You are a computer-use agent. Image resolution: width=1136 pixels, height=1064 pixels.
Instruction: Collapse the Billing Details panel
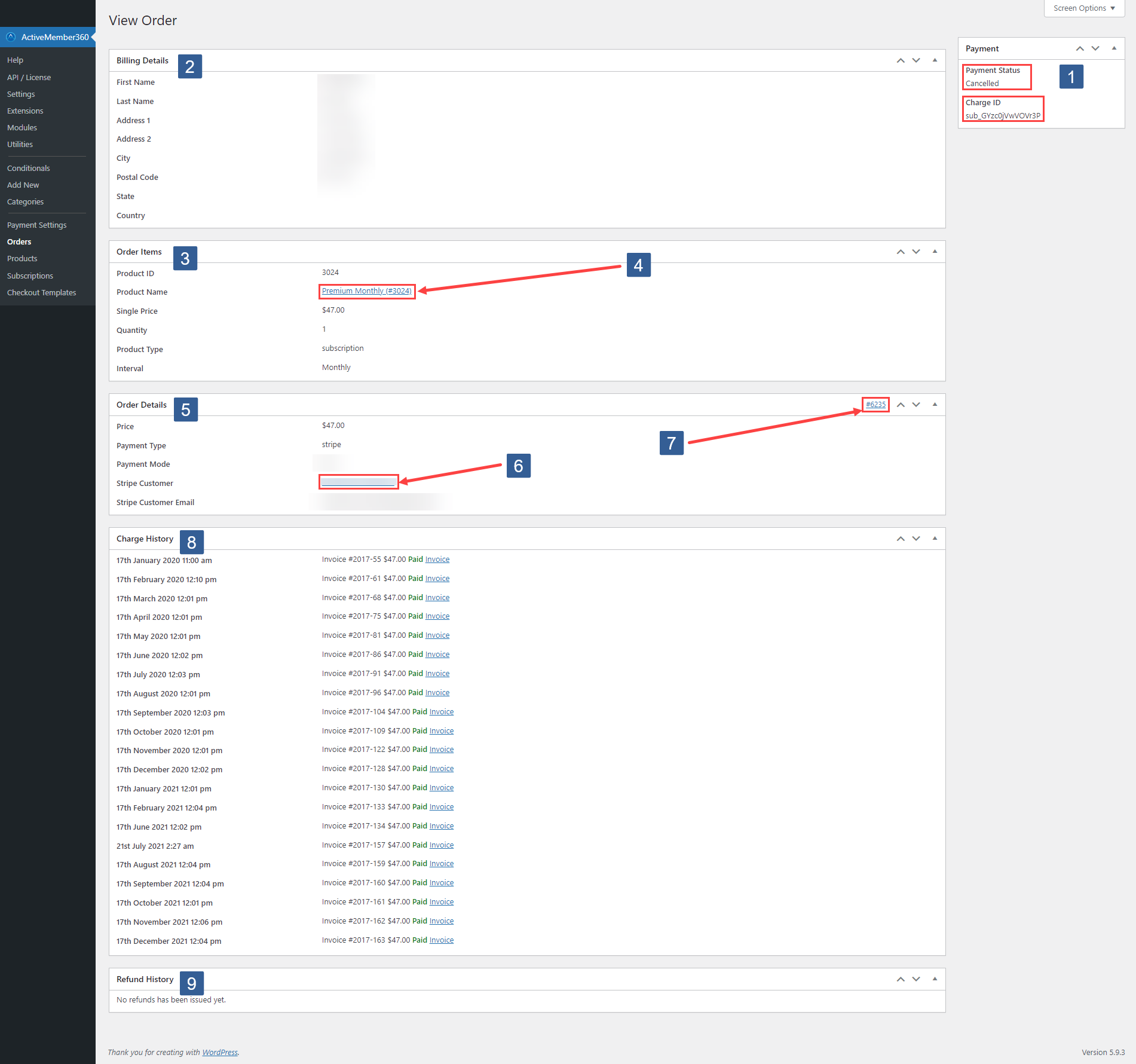(934, 60)
